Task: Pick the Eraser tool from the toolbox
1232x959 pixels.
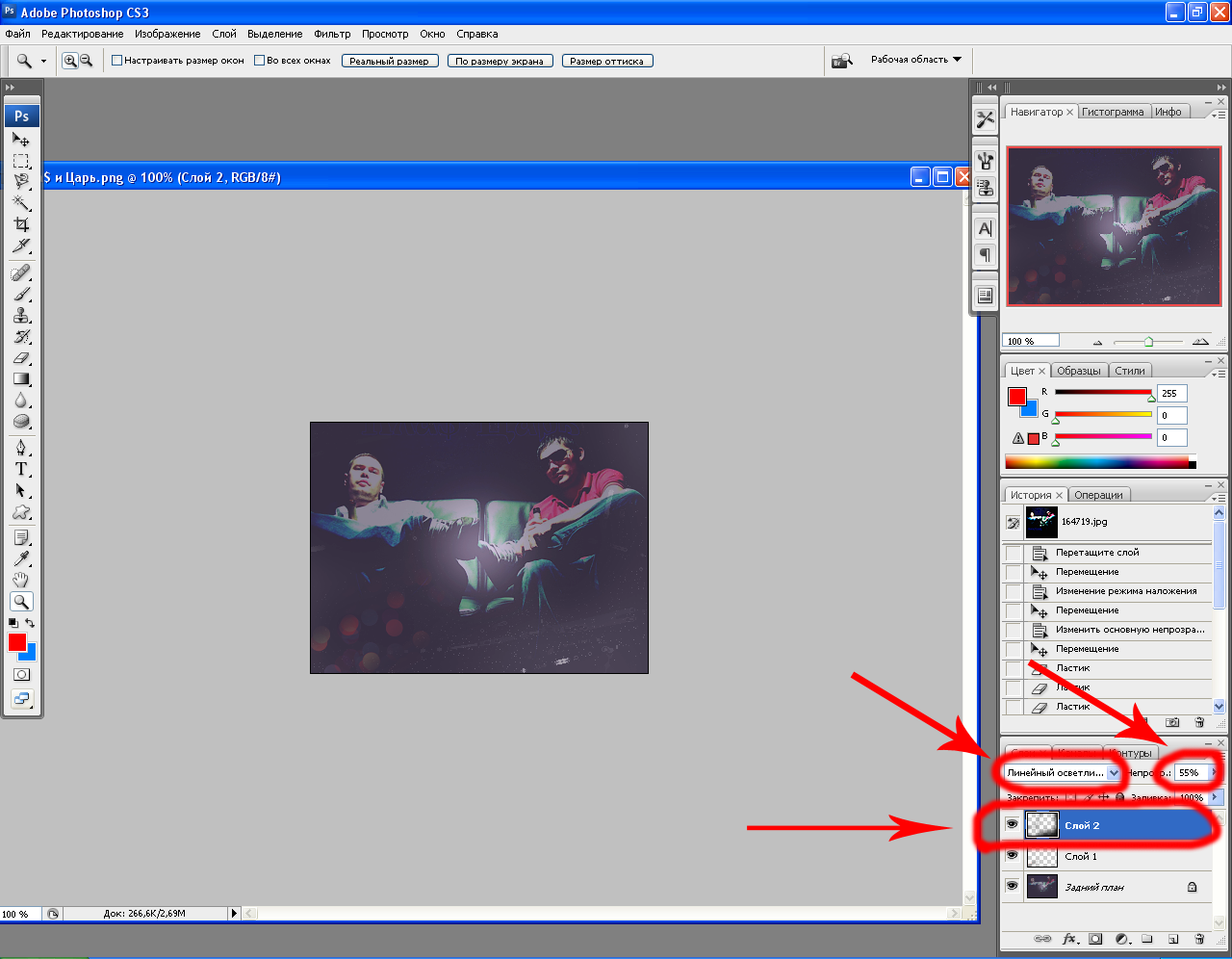Action: pyautogui.click(x=21, y=358)
